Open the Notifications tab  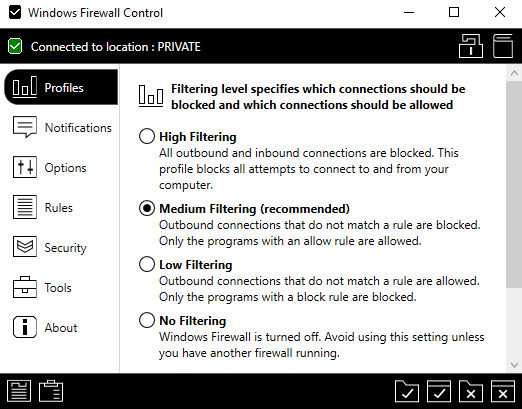[x=61, y=127]
